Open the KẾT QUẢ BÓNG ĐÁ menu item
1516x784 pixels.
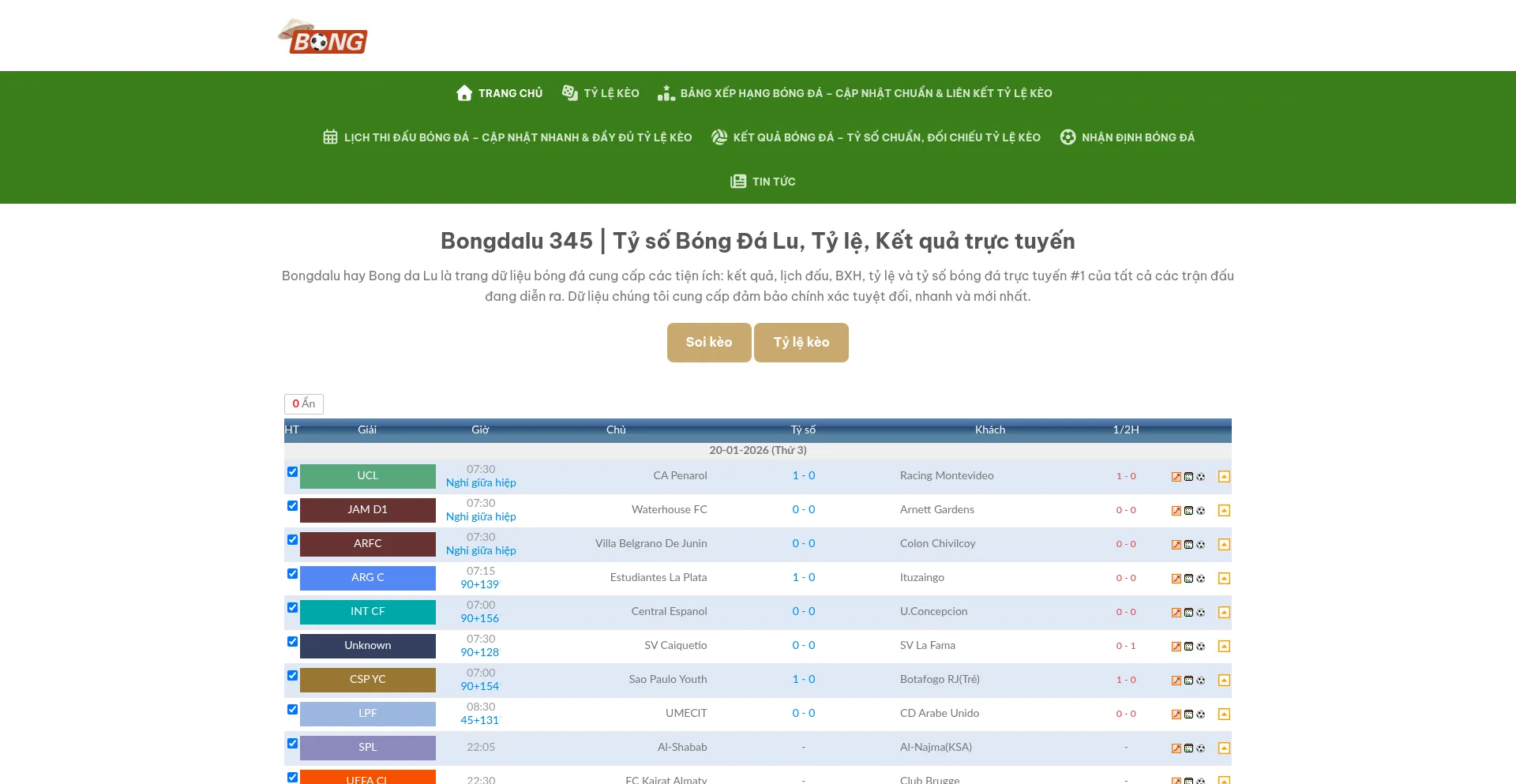(x=876, y=137)
